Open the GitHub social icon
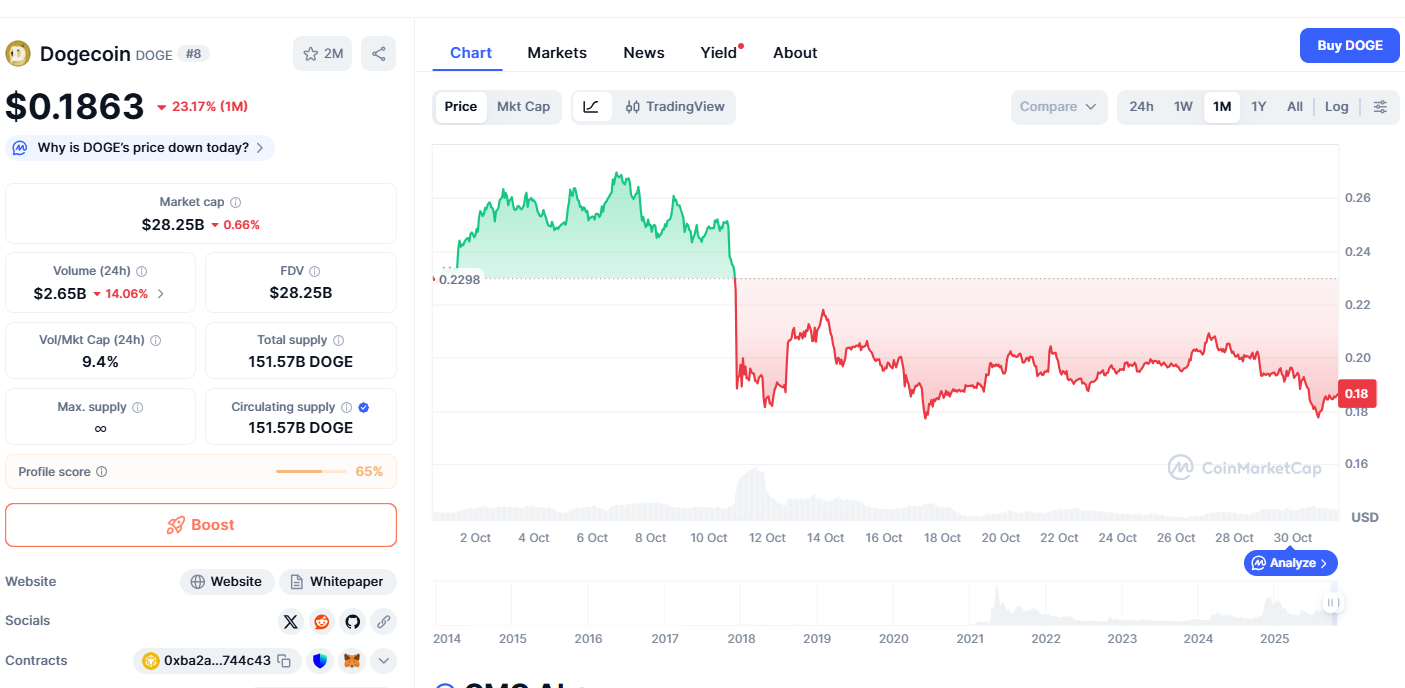This screenshot has width=1405, height=688. [x=353, y=622]
